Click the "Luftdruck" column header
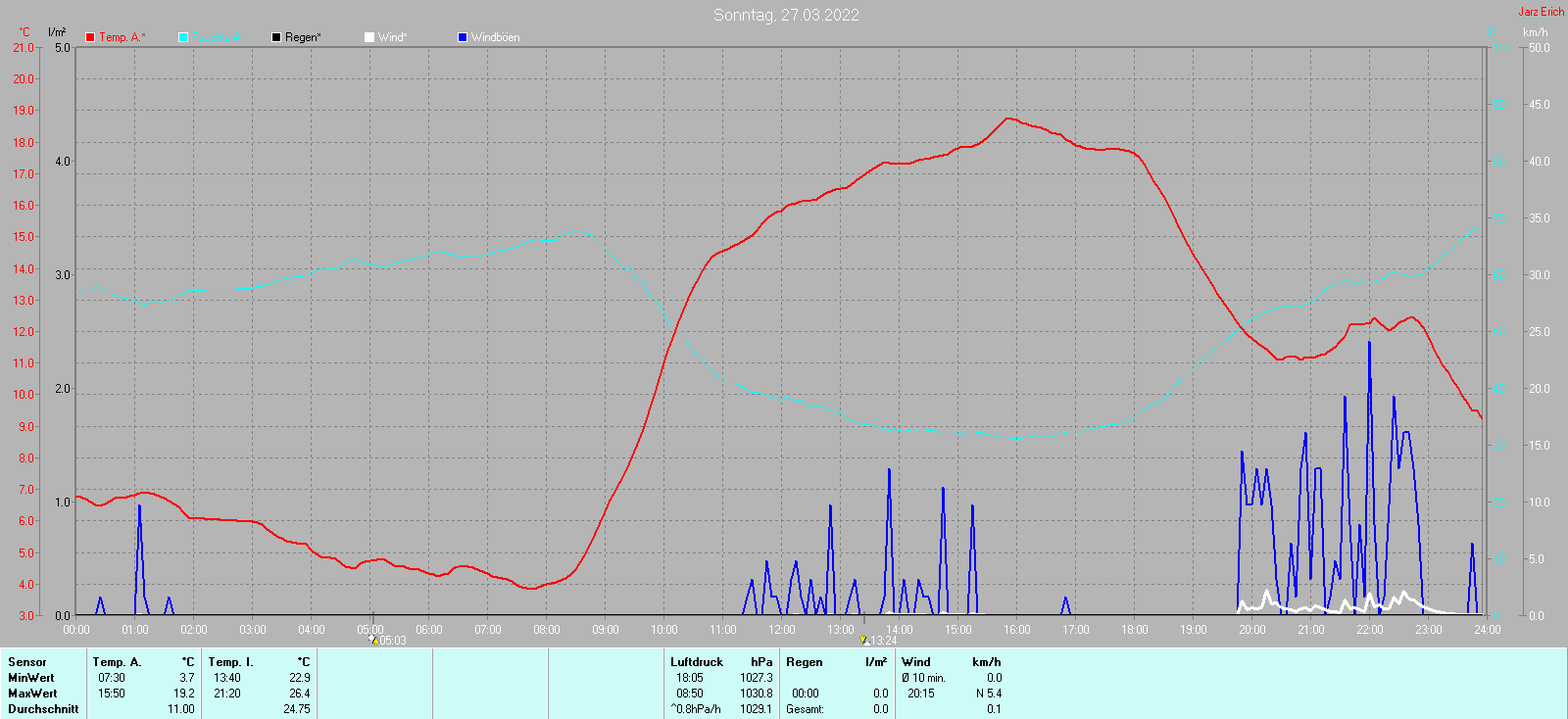The height and width of the screenshot is (719, 1568). tap(697, 662)
